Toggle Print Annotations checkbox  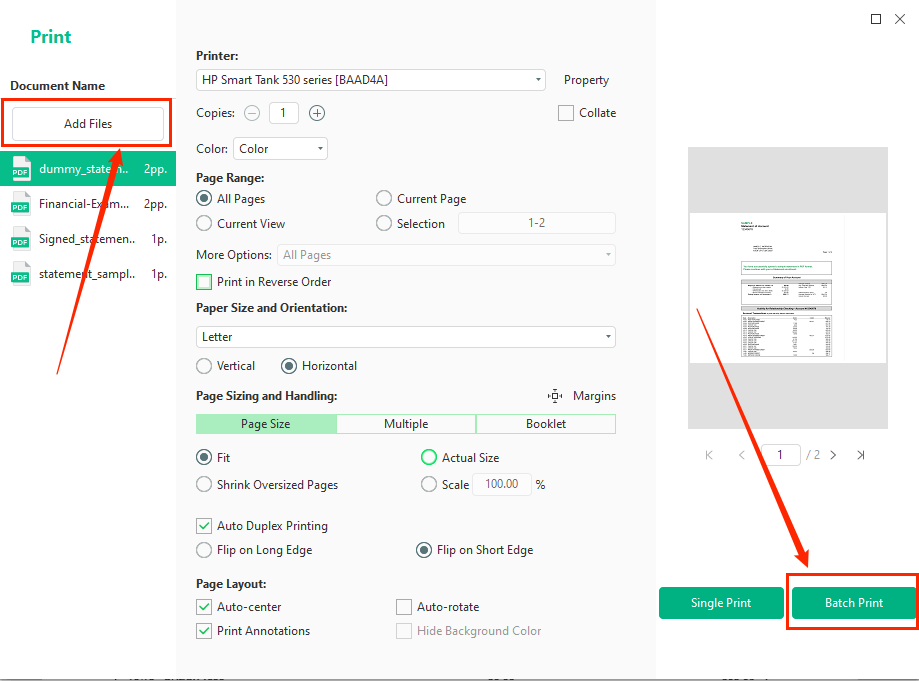(204, 631)
